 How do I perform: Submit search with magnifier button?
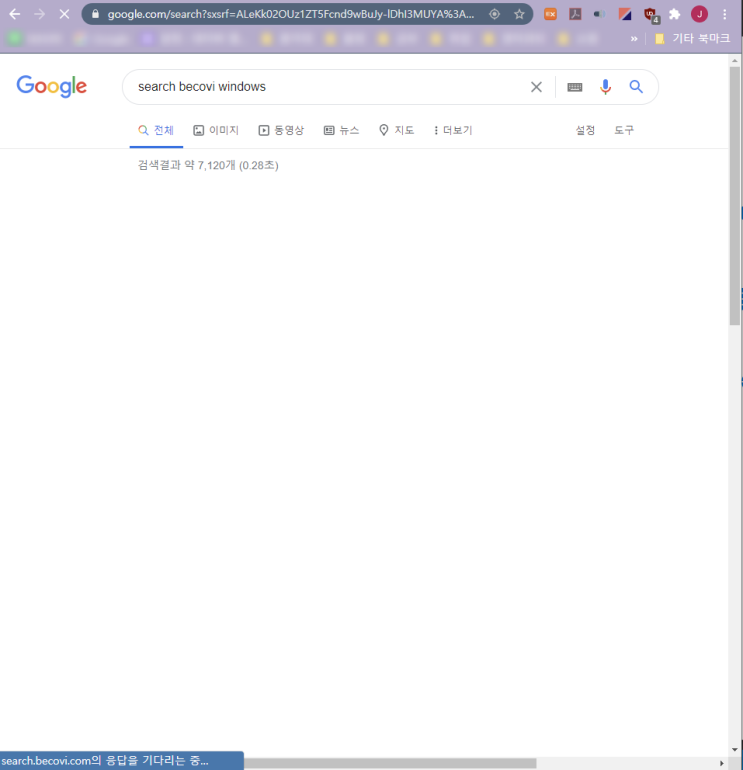point(636,87)
